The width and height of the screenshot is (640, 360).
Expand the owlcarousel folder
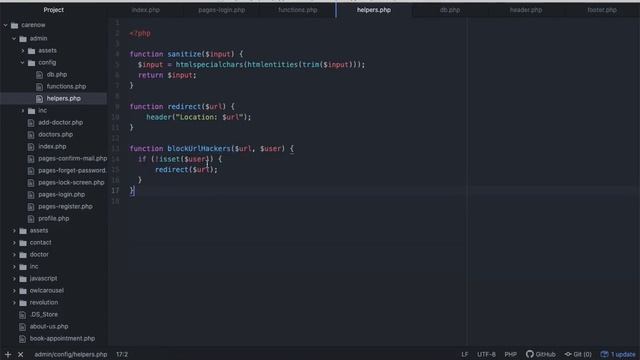point(14,291)
